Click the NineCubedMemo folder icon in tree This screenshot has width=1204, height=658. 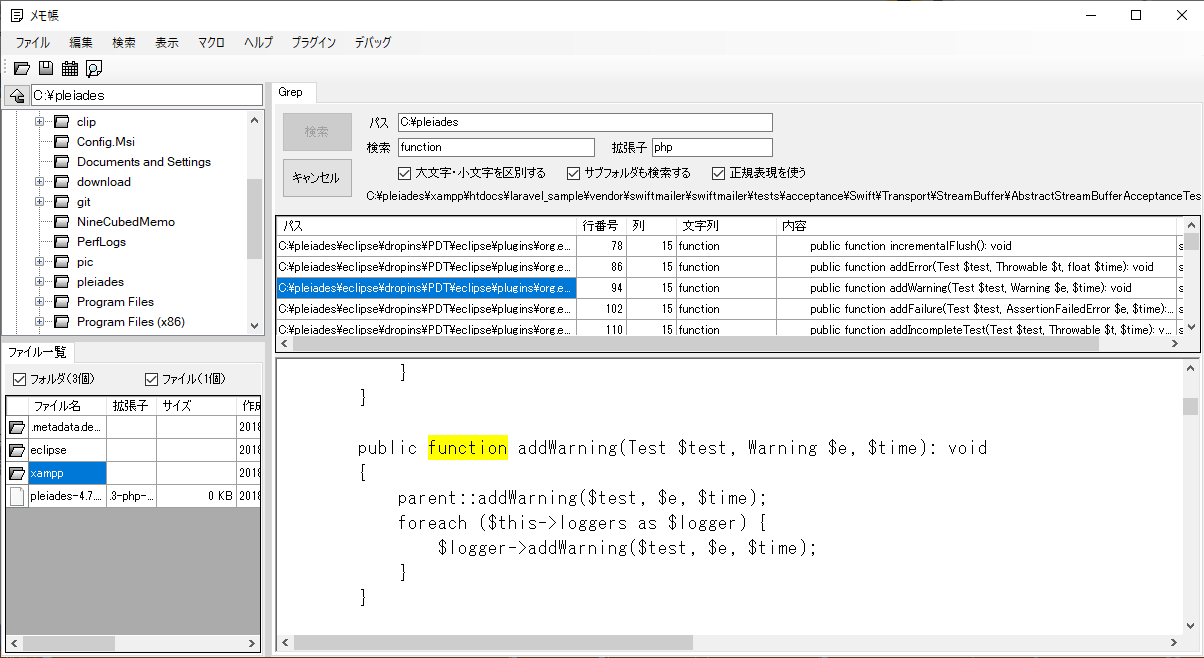tap(61, 222)
